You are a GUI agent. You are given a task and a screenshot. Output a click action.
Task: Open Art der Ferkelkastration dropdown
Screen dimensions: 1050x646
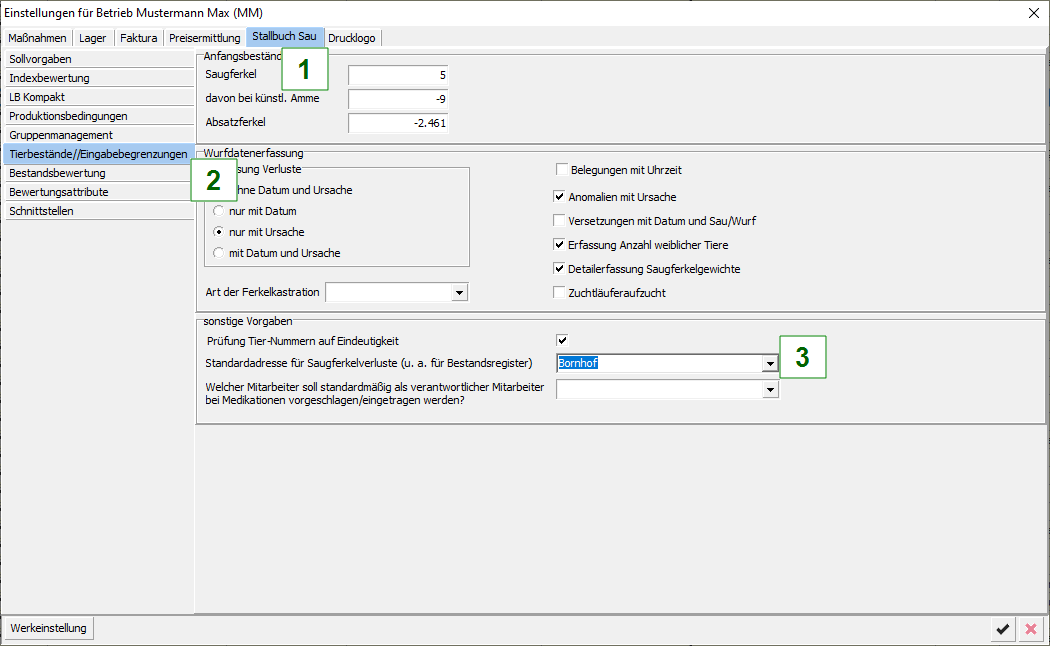point(459,292)
